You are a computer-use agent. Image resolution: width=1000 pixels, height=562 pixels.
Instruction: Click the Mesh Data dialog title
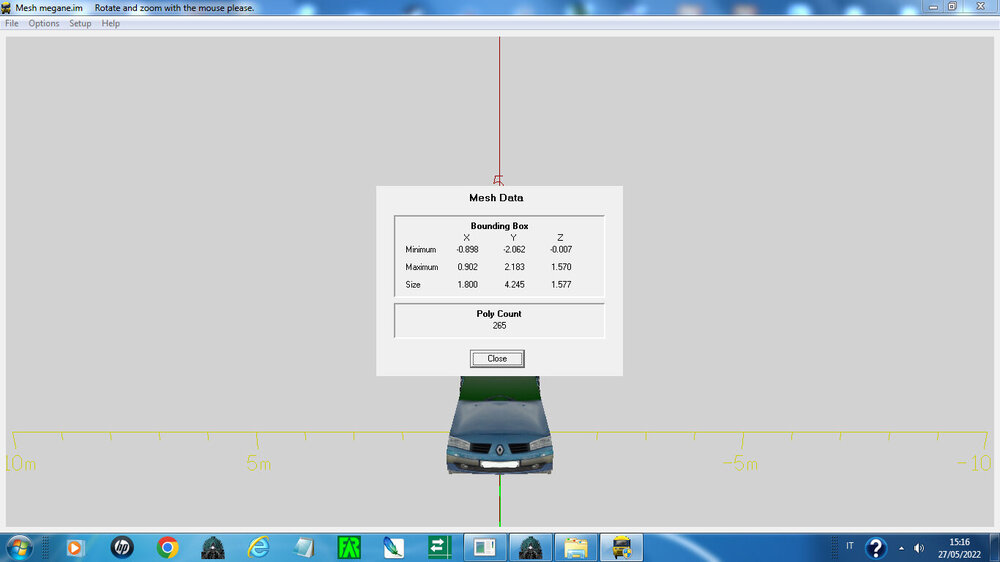click(496, 198)
